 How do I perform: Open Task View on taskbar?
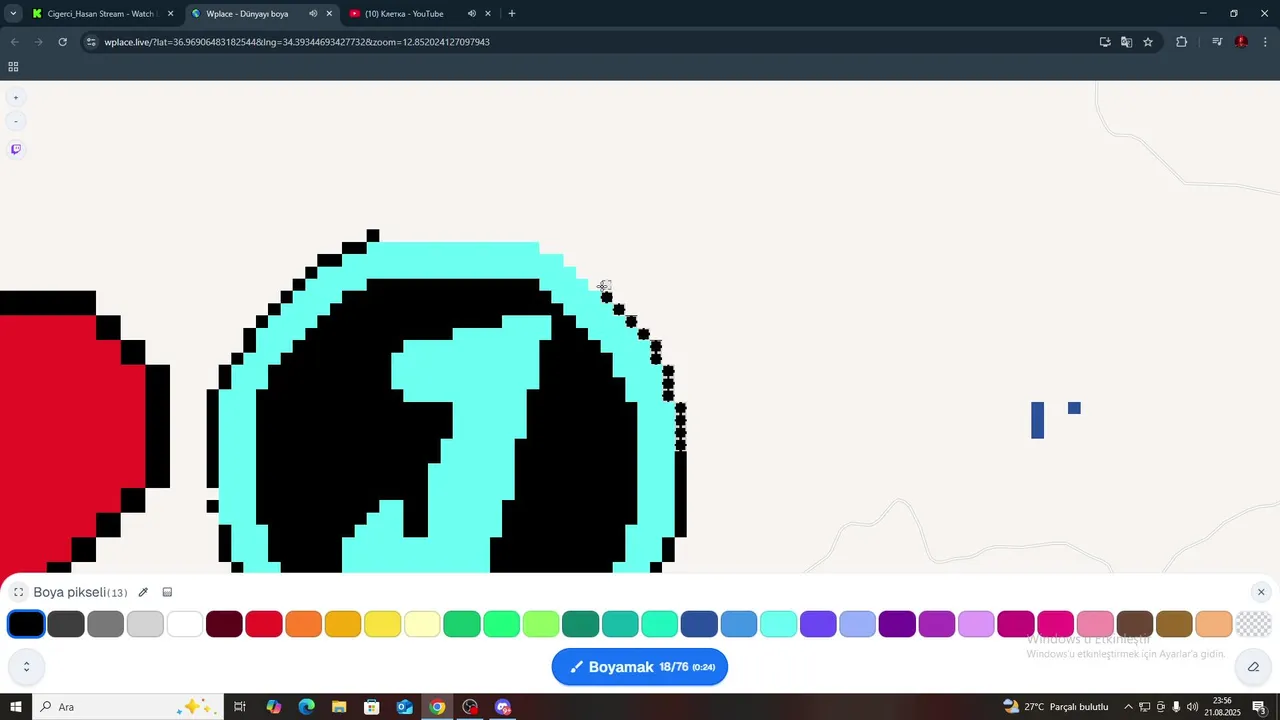[240, 707]
